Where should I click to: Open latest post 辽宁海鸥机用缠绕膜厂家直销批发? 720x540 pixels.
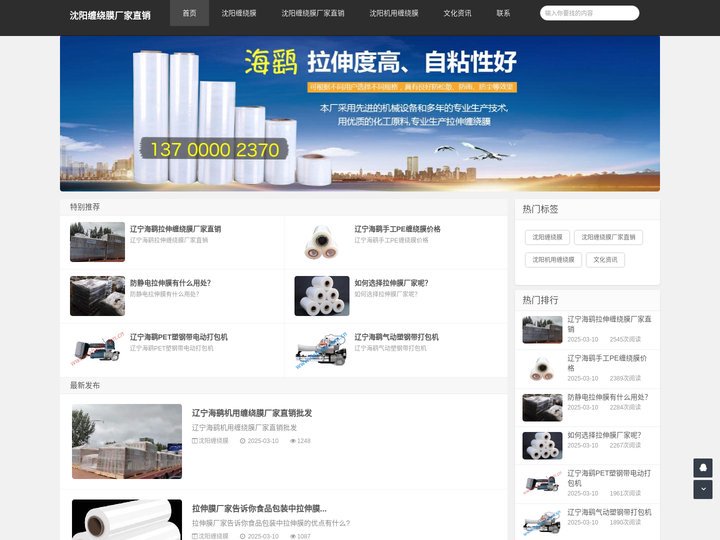252,413
